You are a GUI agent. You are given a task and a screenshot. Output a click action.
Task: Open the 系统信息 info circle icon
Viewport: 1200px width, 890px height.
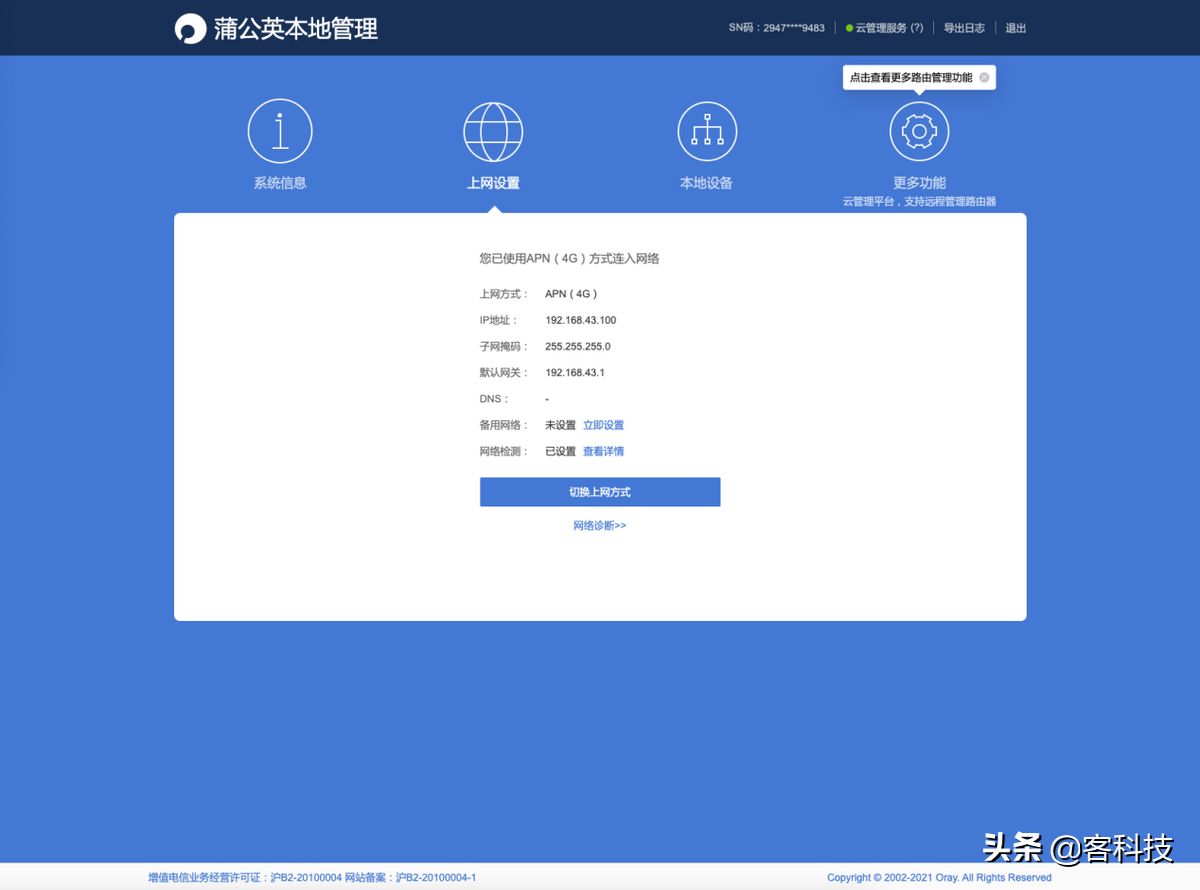[x=280, y=131]
